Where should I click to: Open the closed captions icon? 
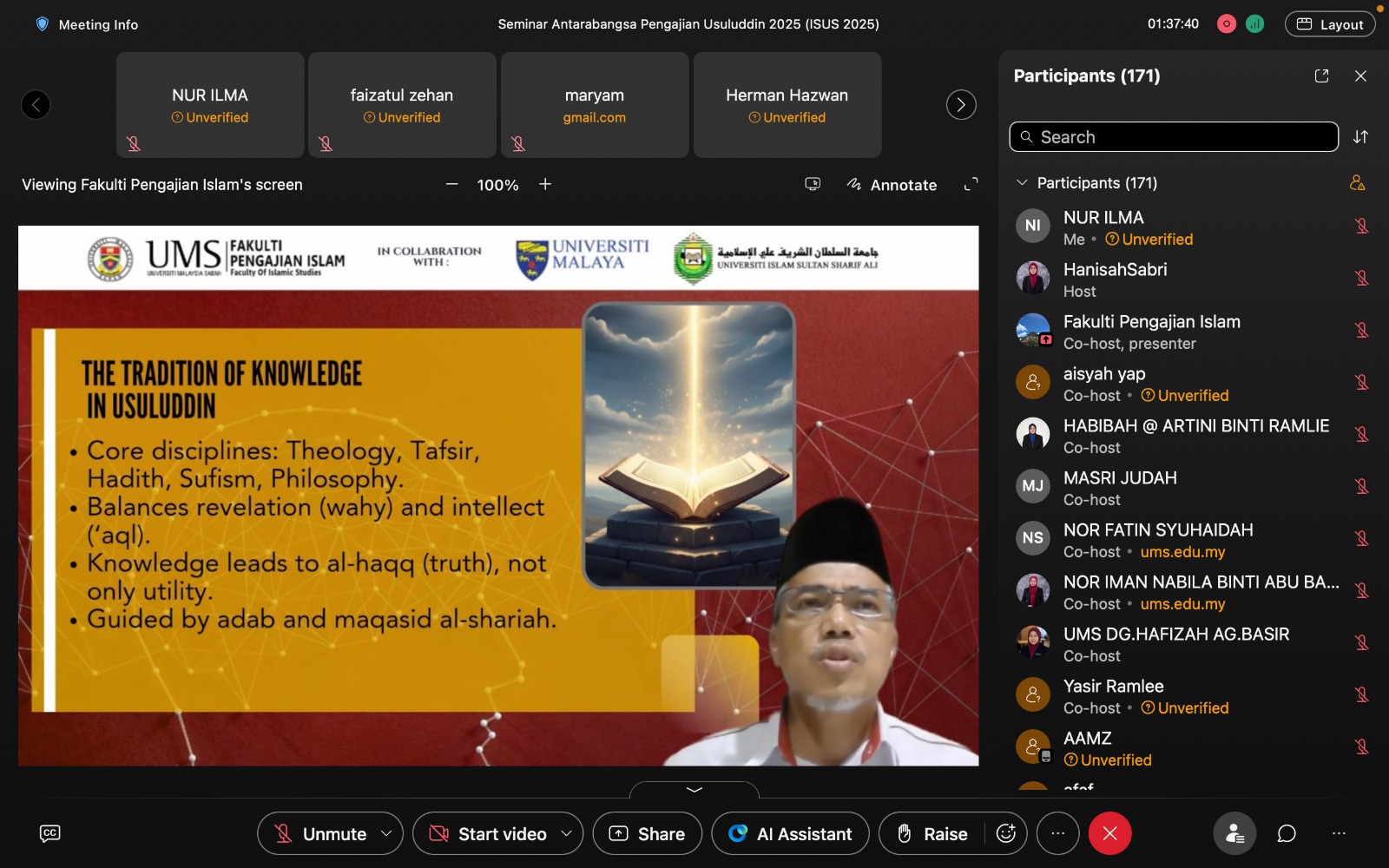(50, 833)
